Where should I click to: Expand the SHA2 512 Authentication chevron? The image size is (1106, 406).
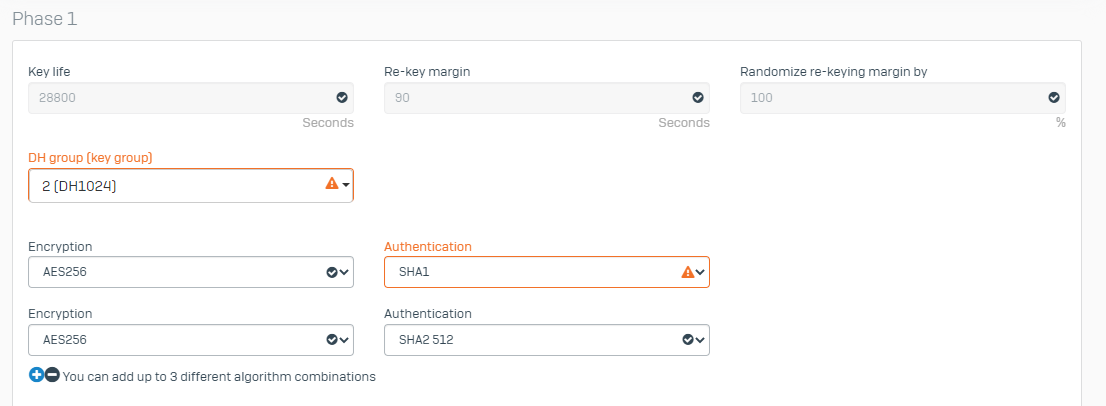[700, 340]
